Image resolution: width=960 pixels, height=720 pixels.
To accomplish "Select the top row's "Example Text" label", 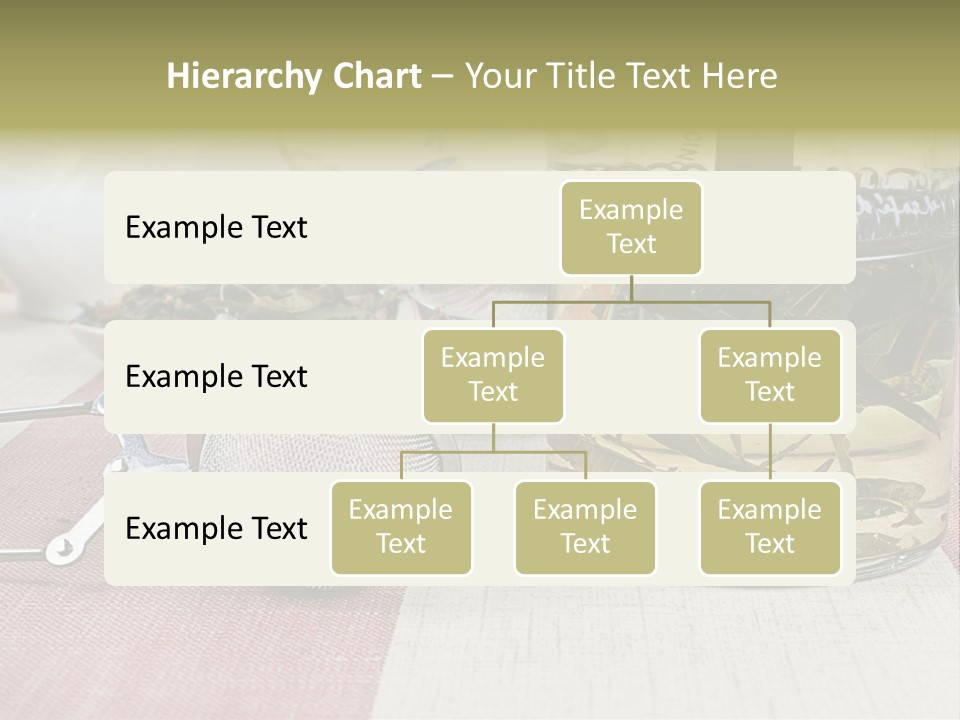I will 216,228.
